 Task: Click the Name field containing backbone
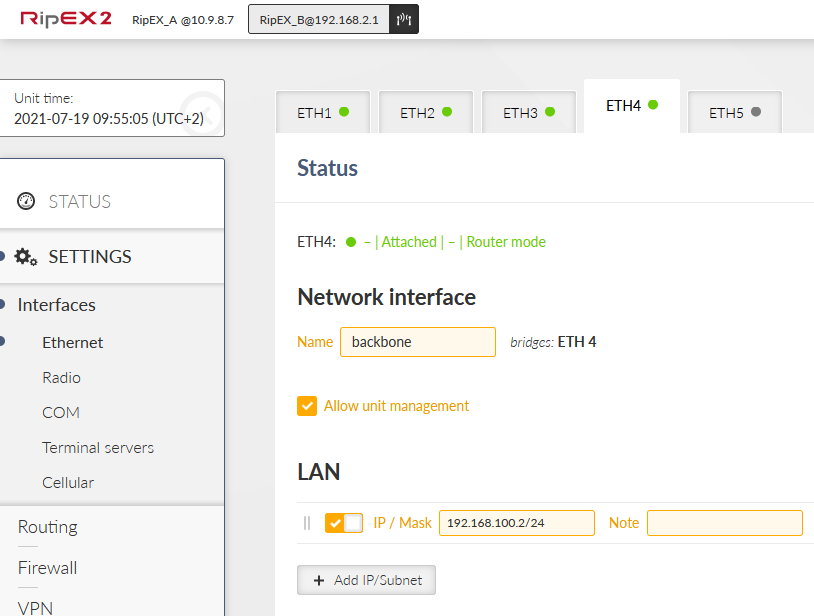[x=417, y=342]
